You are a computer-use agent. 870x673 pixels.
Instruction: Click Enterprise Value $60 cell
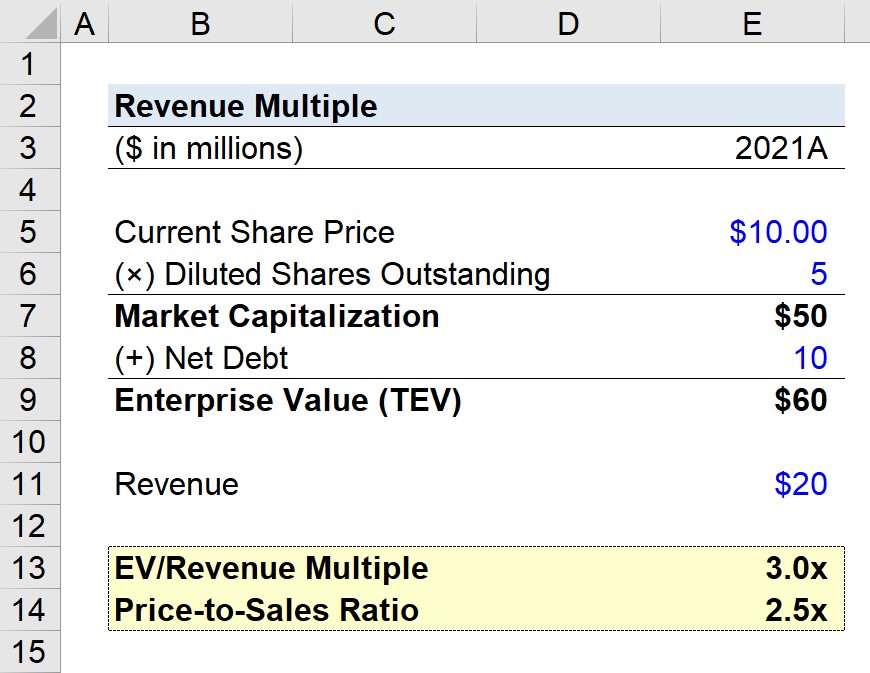coord(752,400)
